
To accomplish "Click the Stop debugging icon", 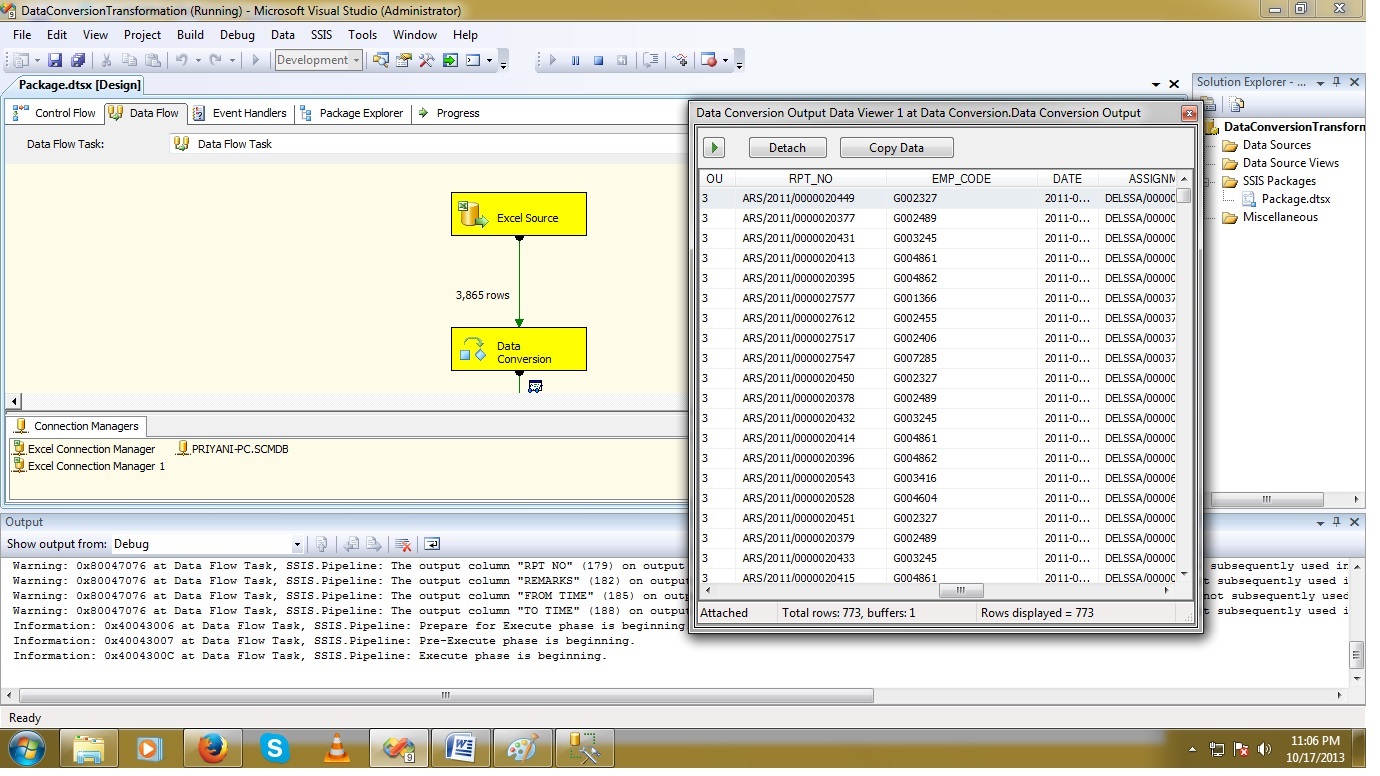I will [598, 60].
